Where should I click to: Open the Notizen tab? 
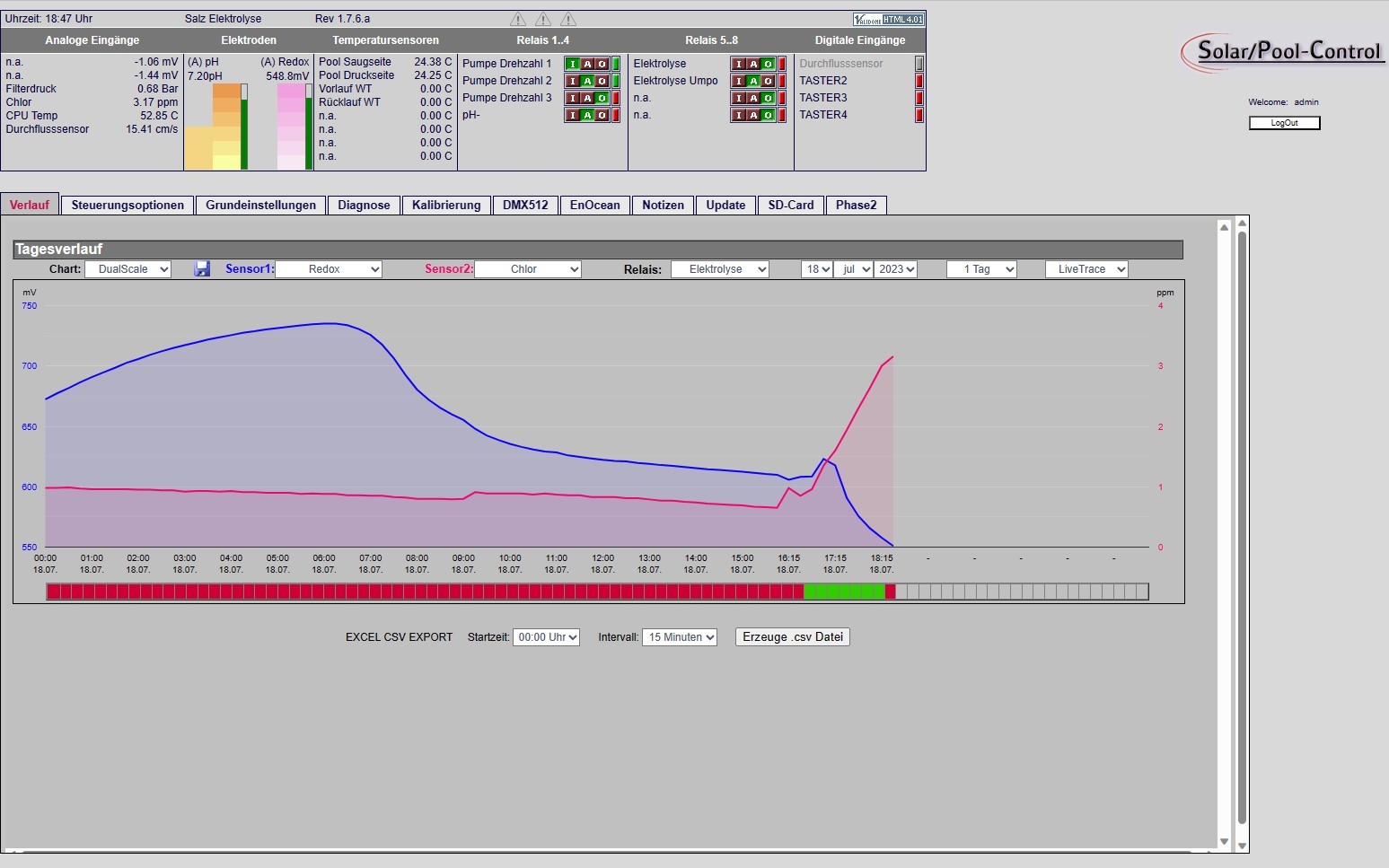point(663,206)
